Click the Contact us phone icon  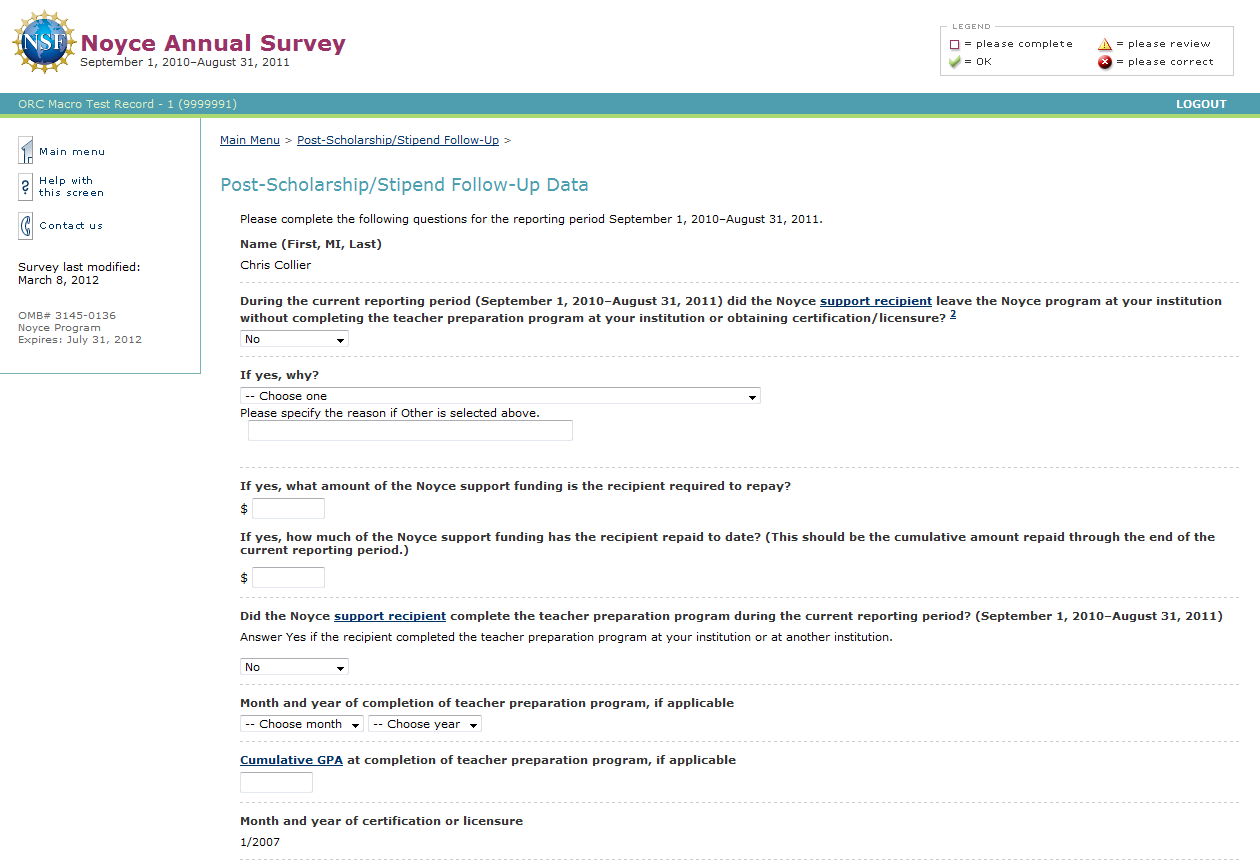(x=26, y=226)
